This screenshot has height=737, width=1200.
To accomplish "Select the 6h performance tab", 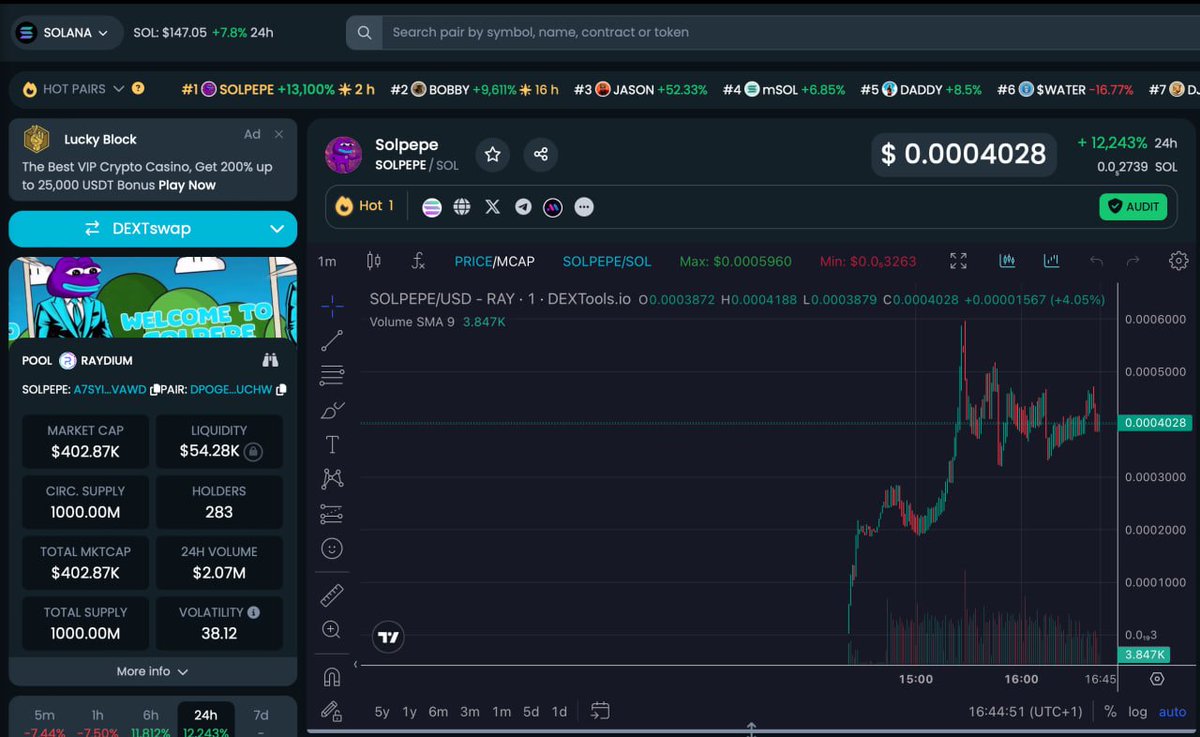I will pos(150,722).
